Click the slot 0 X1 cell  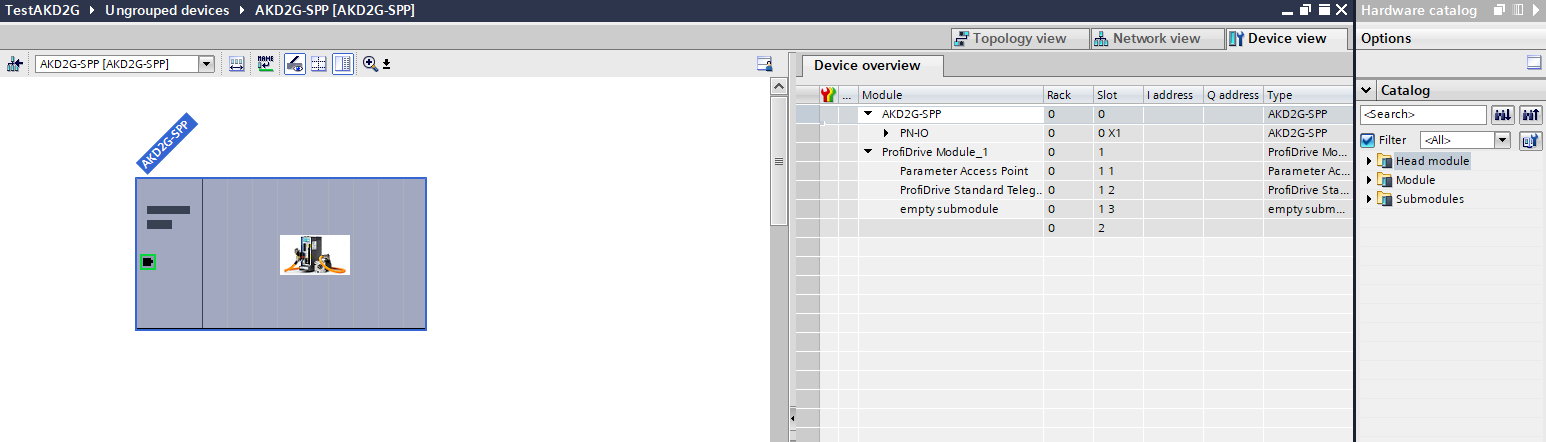point(1118,133)
